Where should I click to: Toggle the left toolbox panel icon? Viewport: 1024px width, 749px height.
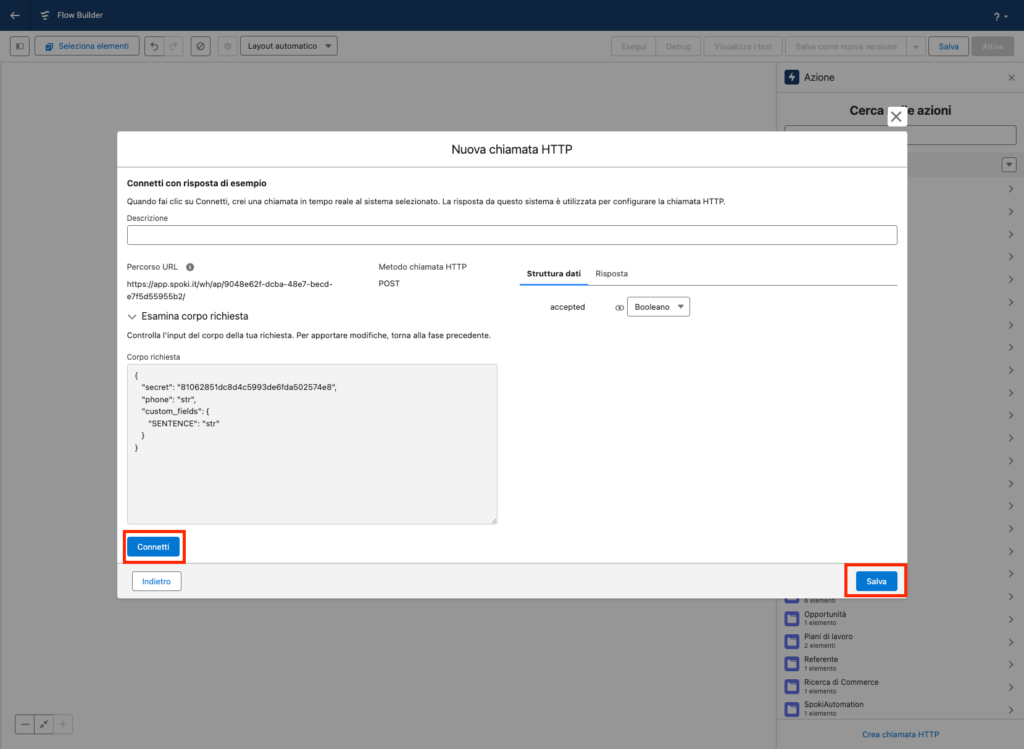pos(20,46)
